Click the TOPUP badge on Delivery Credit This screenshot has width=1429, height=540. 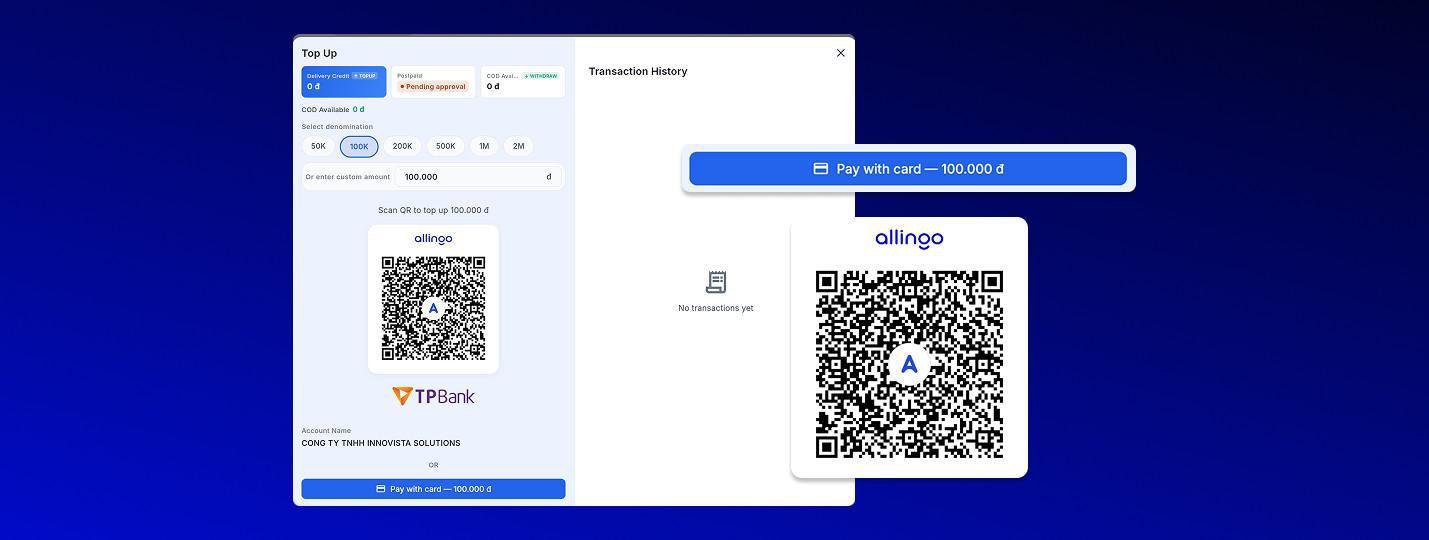(365, 76)
